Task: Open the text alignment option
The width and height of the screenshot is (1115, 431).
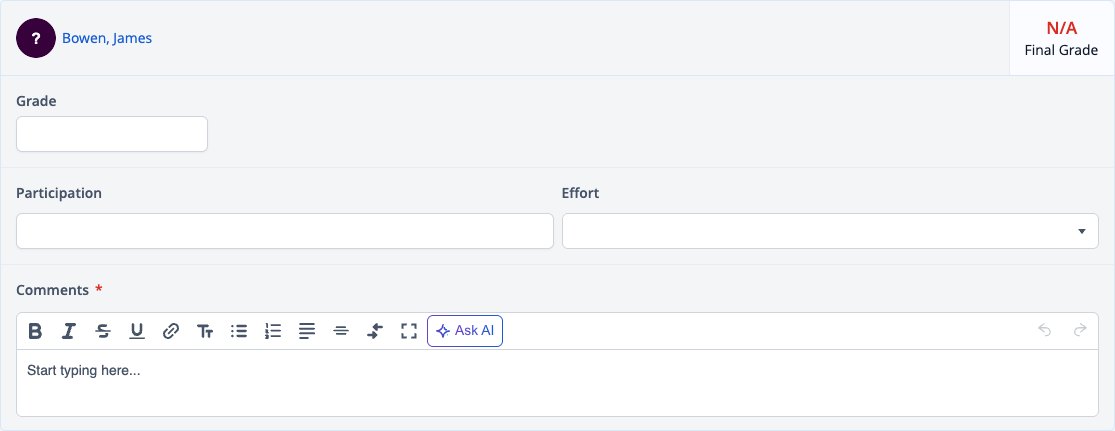Action: pos(306,331)
